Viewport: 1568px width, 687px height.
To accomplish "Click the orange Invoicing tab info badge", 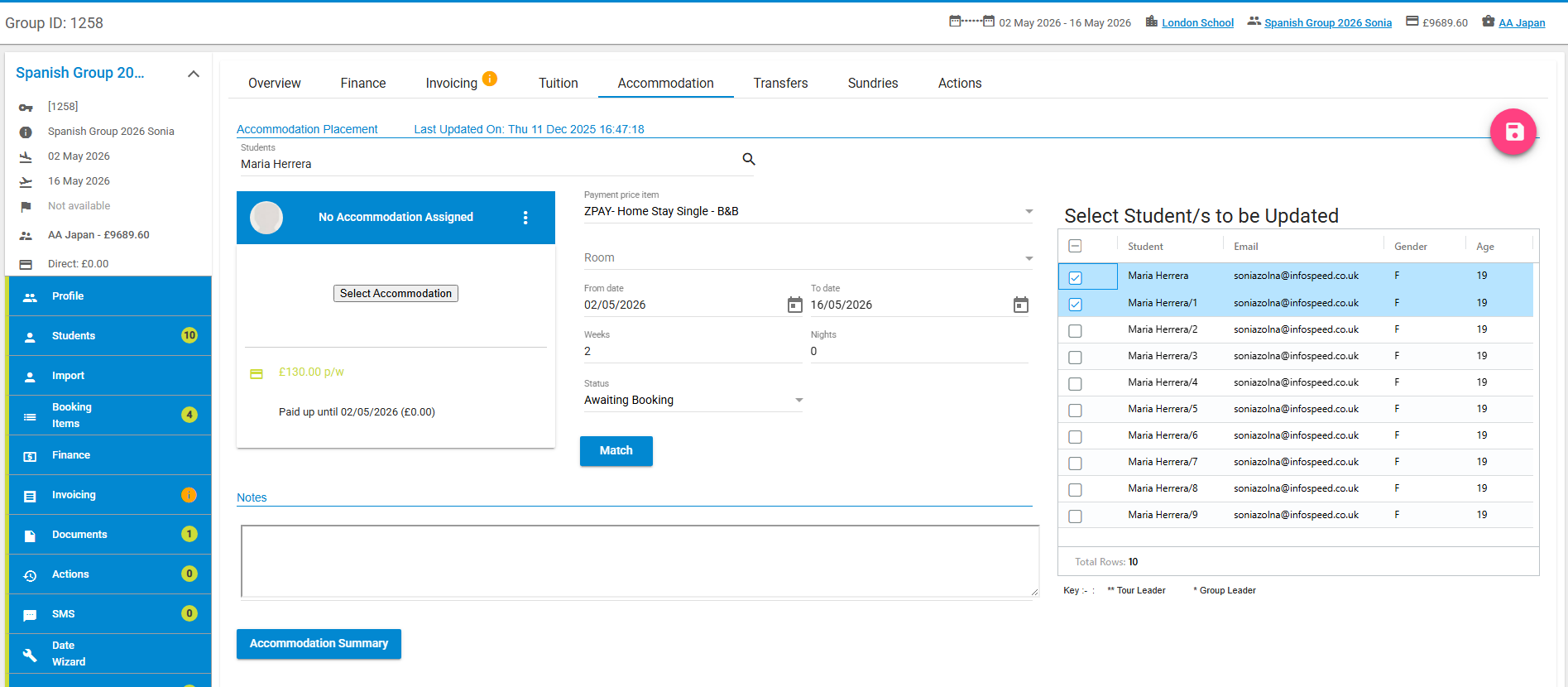I will [x=490, y=79].
